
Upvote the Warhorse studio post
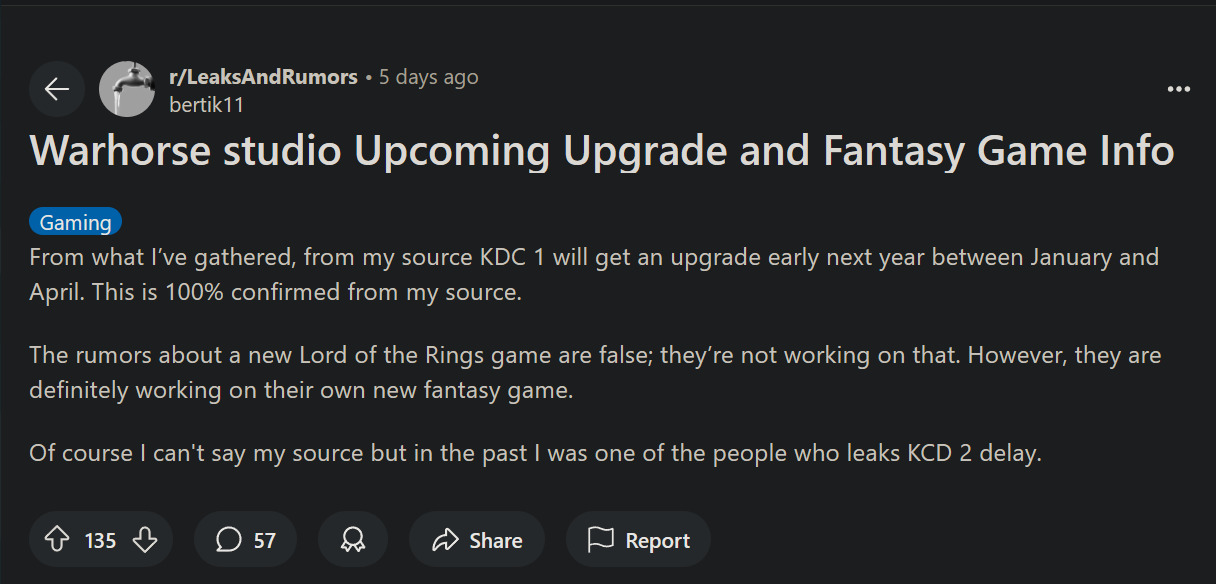click(57, 540)
